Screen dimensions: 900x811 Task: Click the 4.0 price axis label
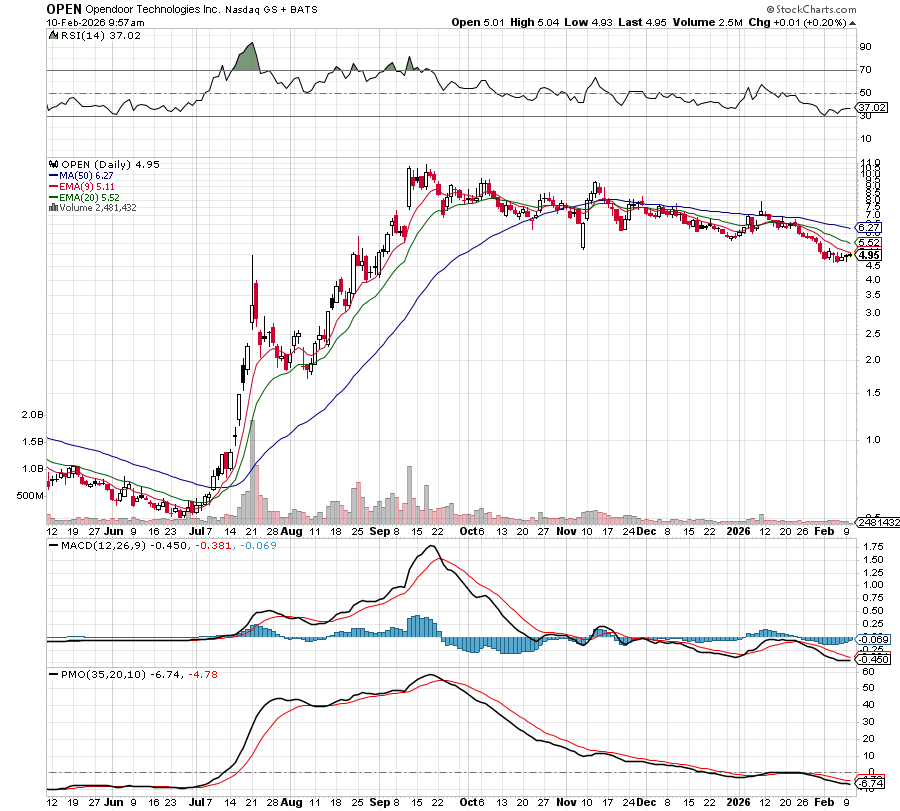(x=873, y=280)
